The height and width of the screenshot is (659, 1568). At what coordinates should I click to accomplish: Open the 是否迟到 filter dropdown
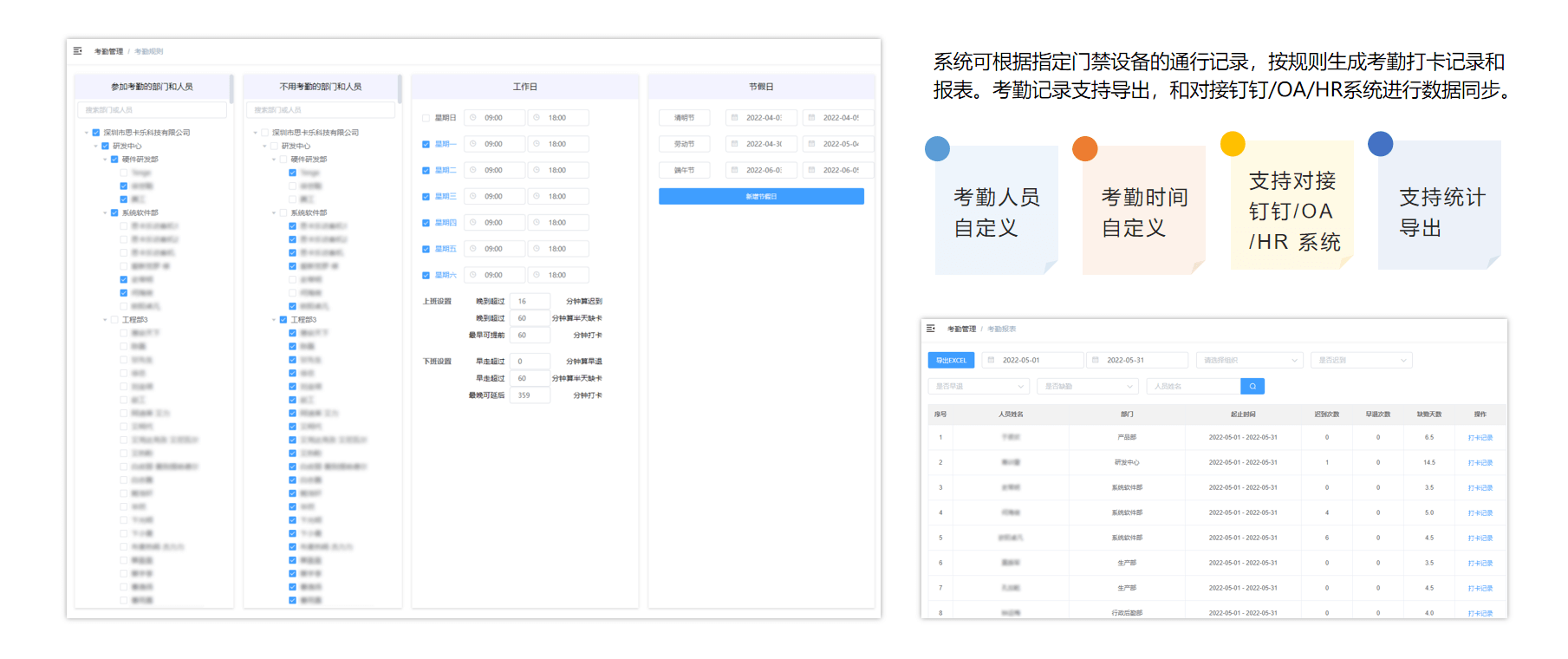[1361, 360]
